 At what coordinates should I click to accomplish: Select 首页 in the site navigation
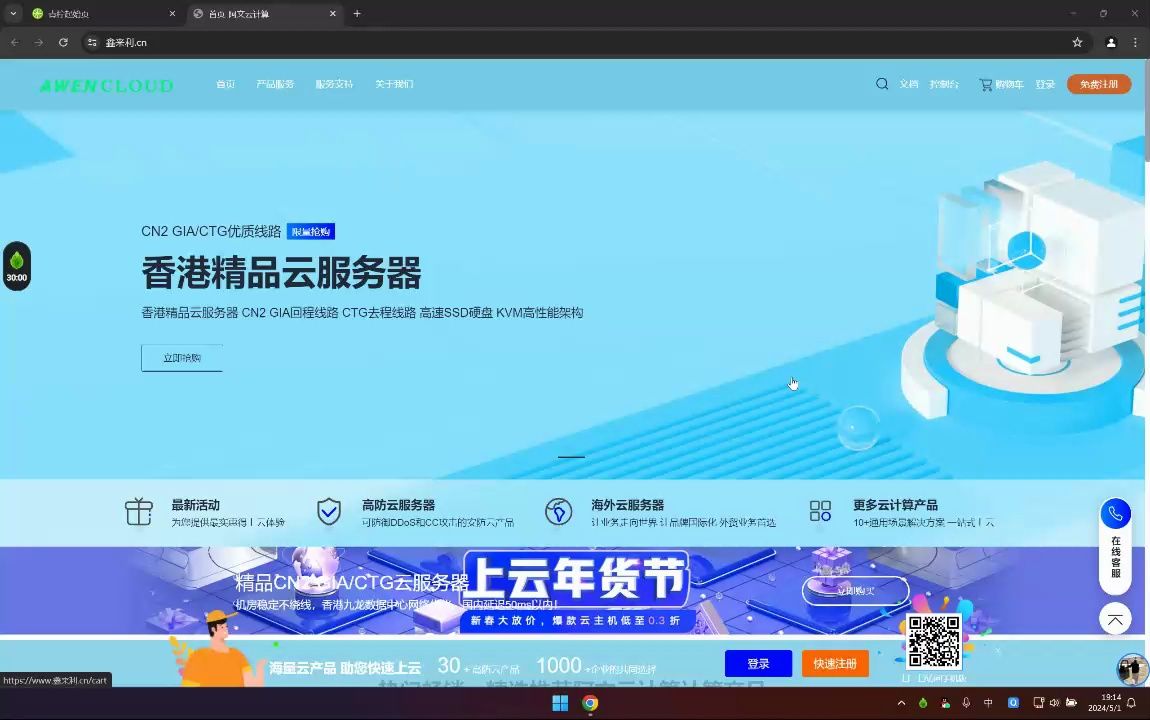point(225,84)
